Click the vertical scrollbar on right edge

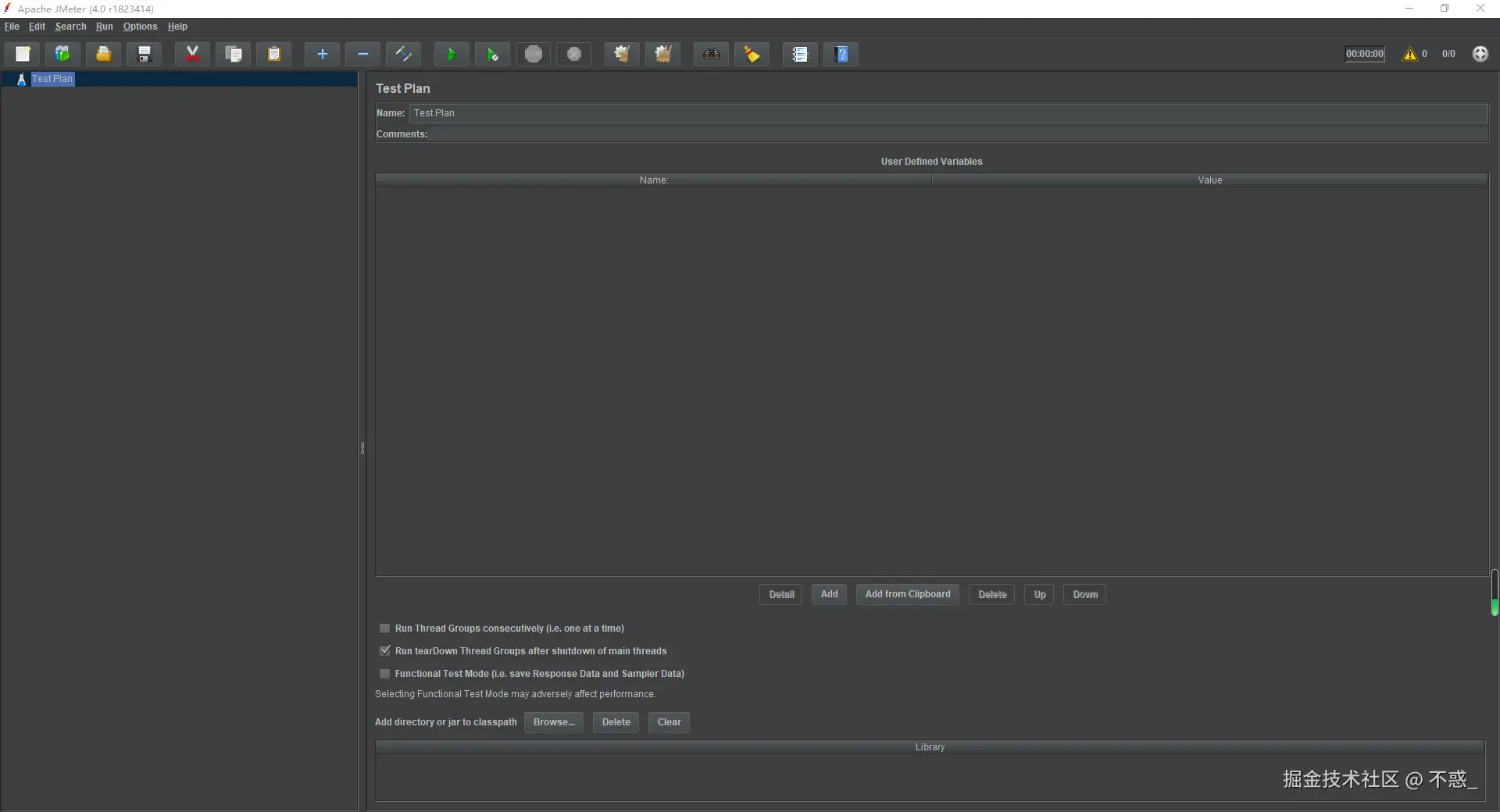[1495, 593]
